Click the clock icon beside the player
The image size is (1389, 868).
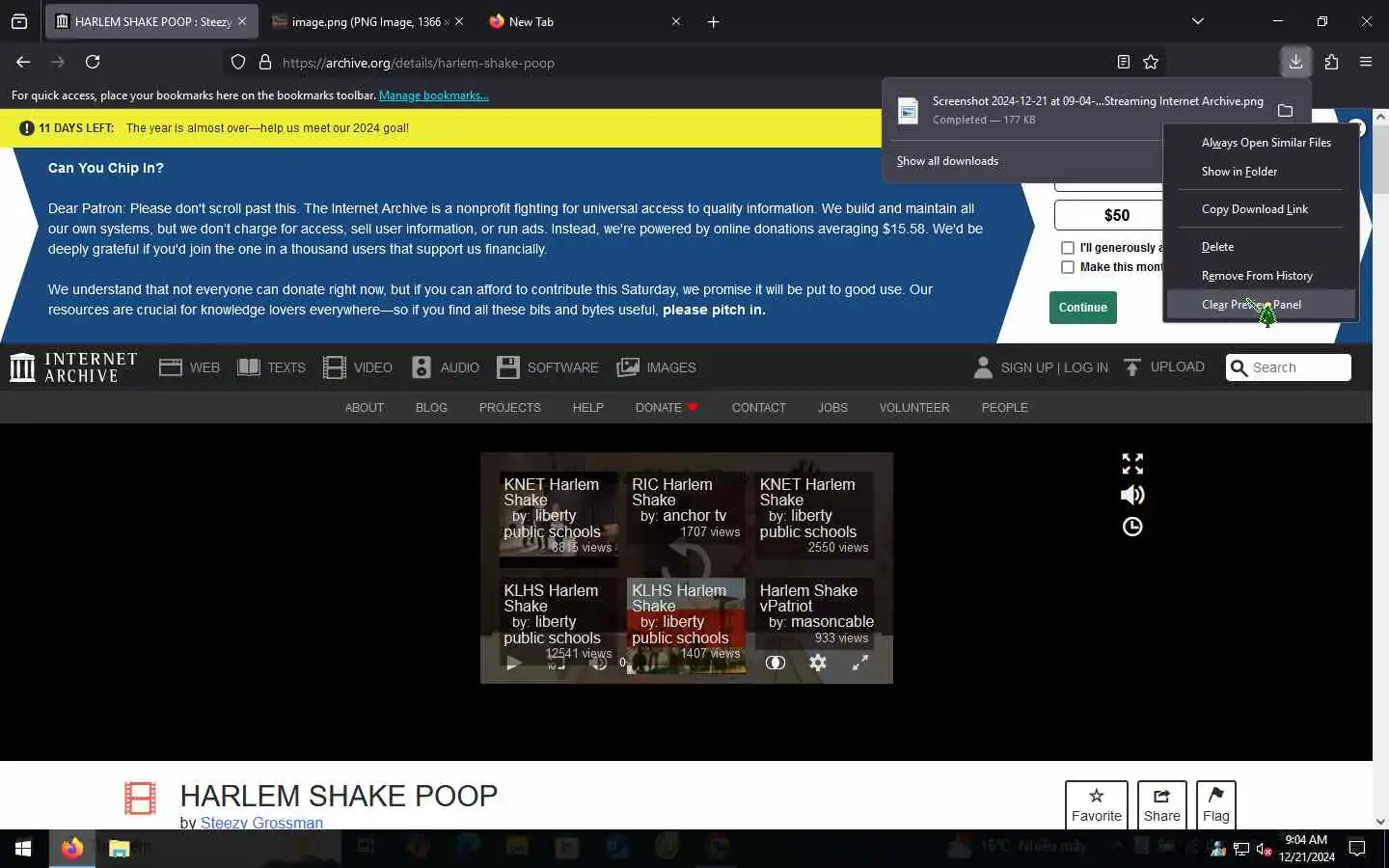coord(1132,527)
